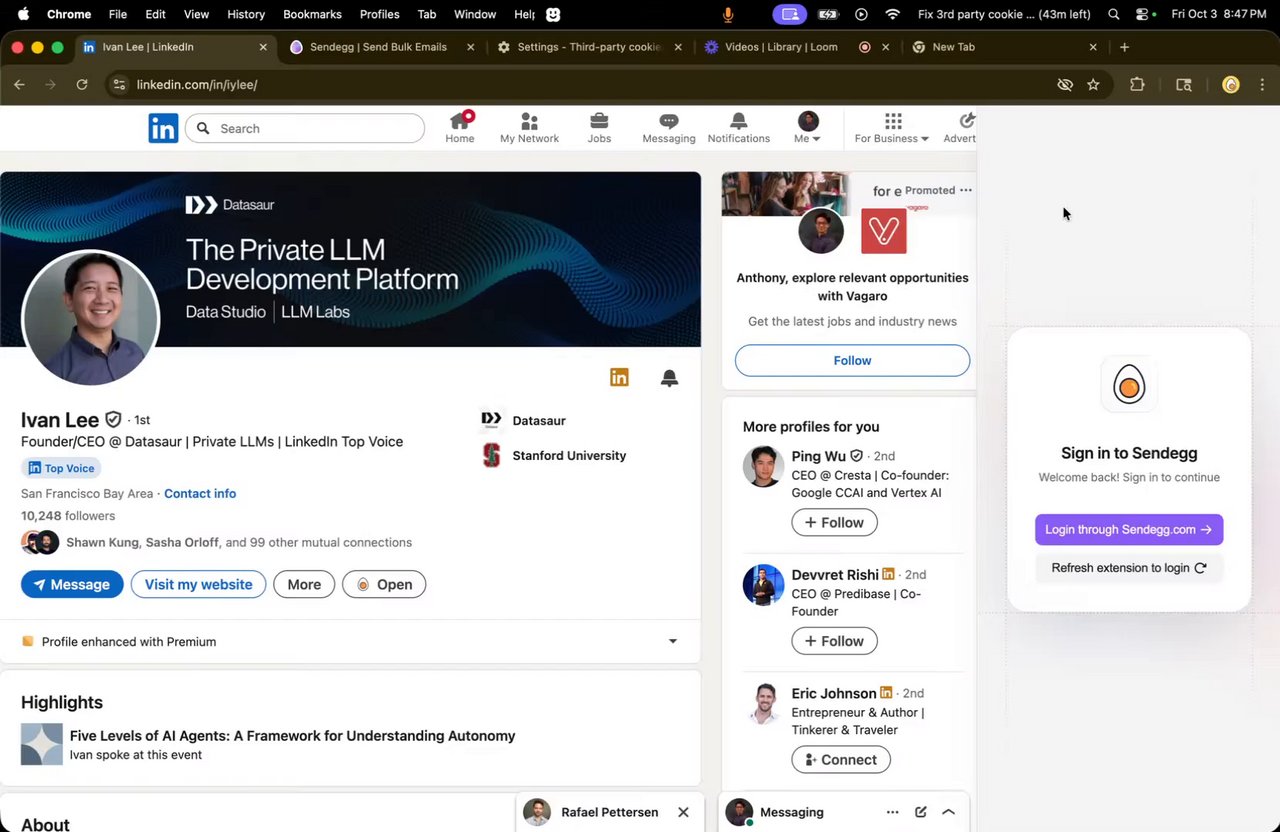Open the More actions menu on profile
1280x832 pixels.
pyautogui.click(x=304, y=584)
